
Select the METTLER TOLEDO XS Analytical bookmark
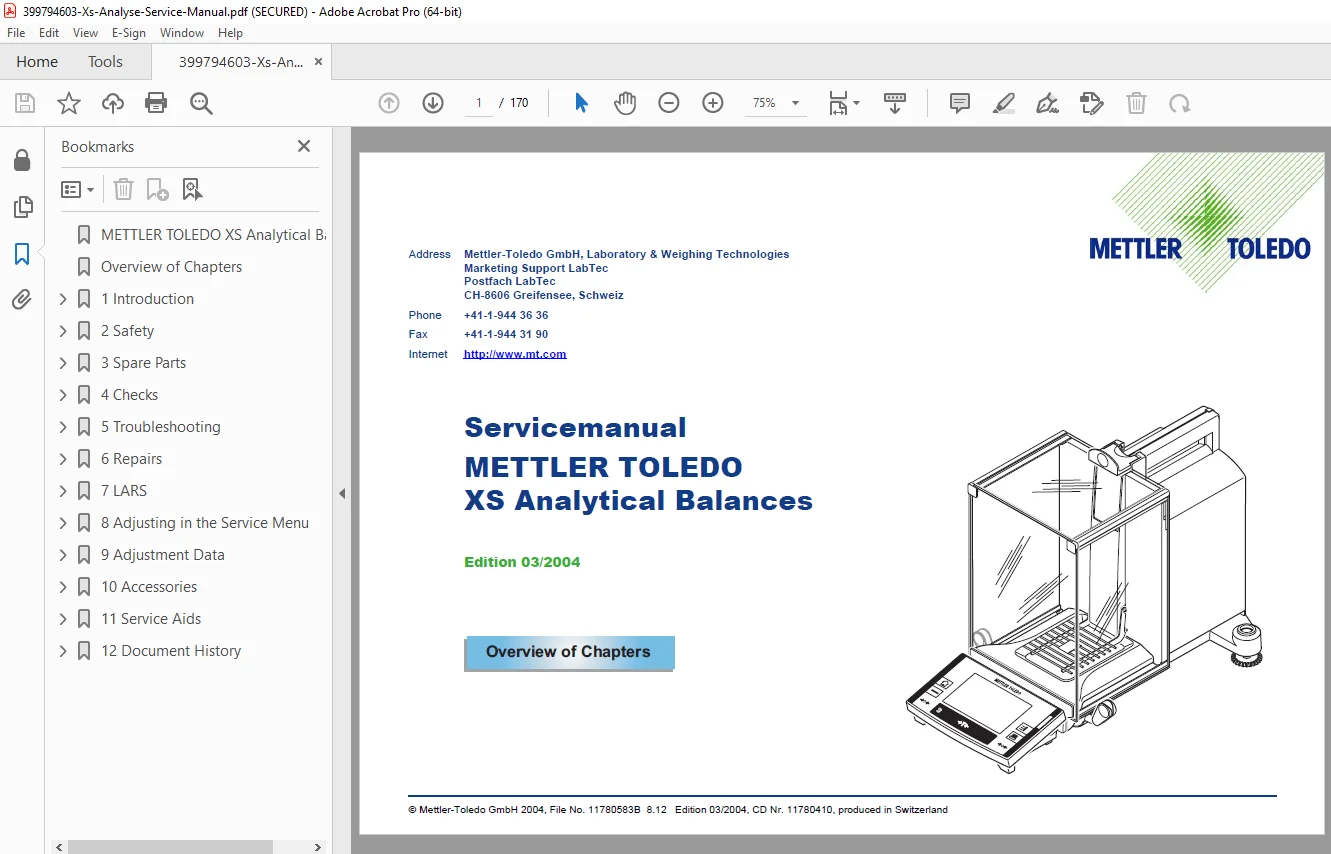click(x=213, y=235)
